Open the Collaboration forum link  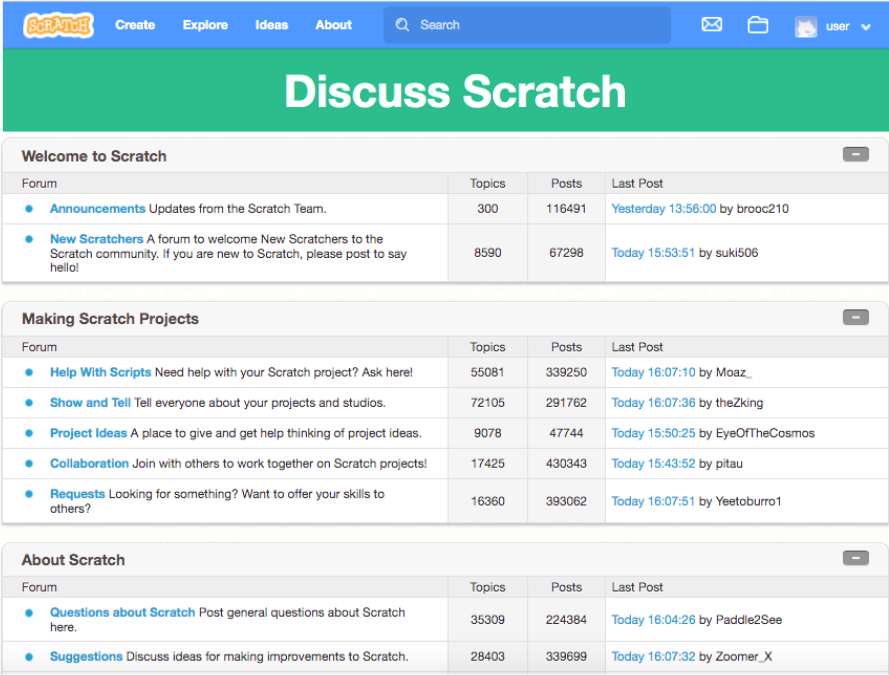[x=89, y=464]
